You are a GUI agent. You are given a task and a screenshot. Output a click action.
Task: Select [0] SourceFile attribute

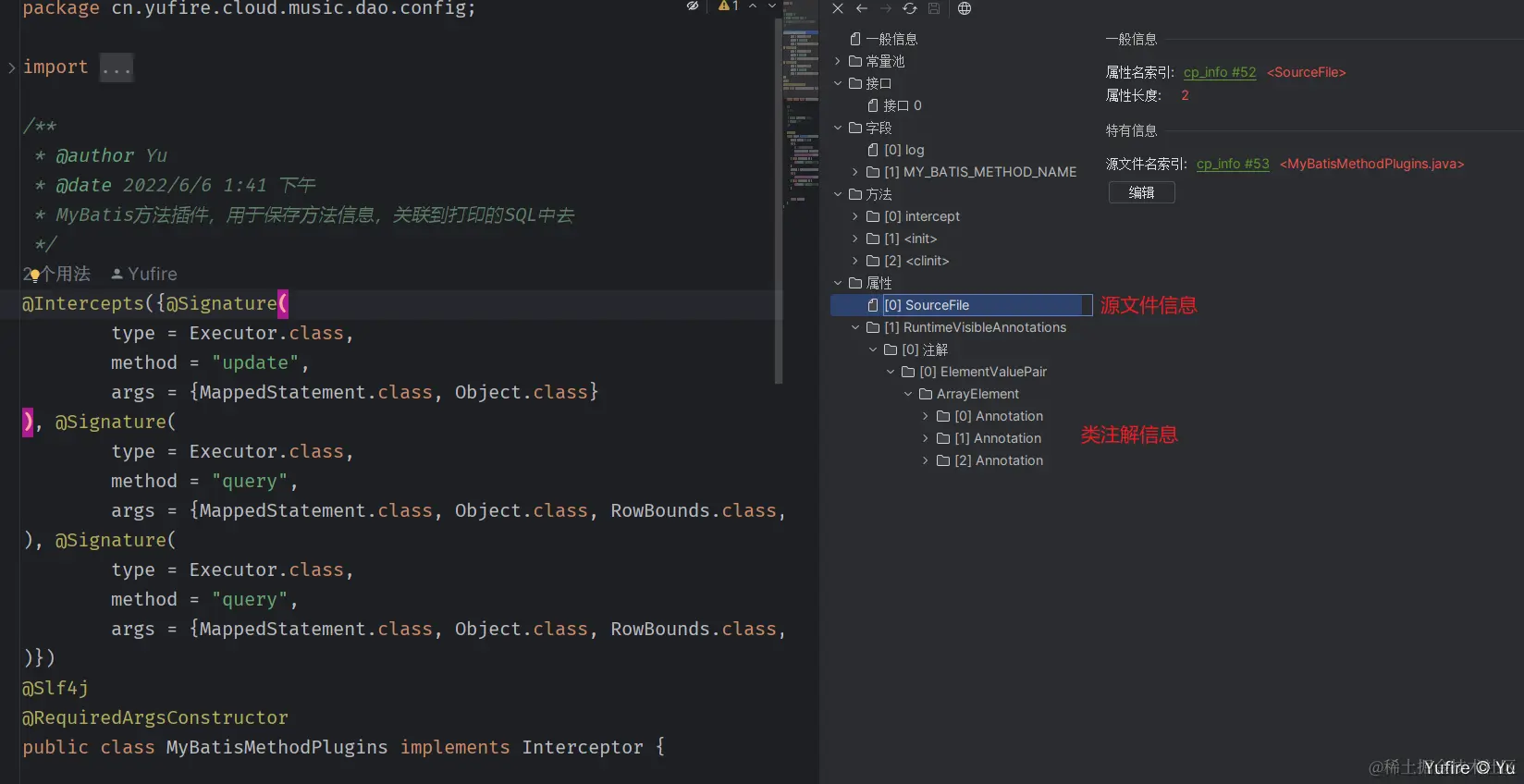[x=961, y=305]
